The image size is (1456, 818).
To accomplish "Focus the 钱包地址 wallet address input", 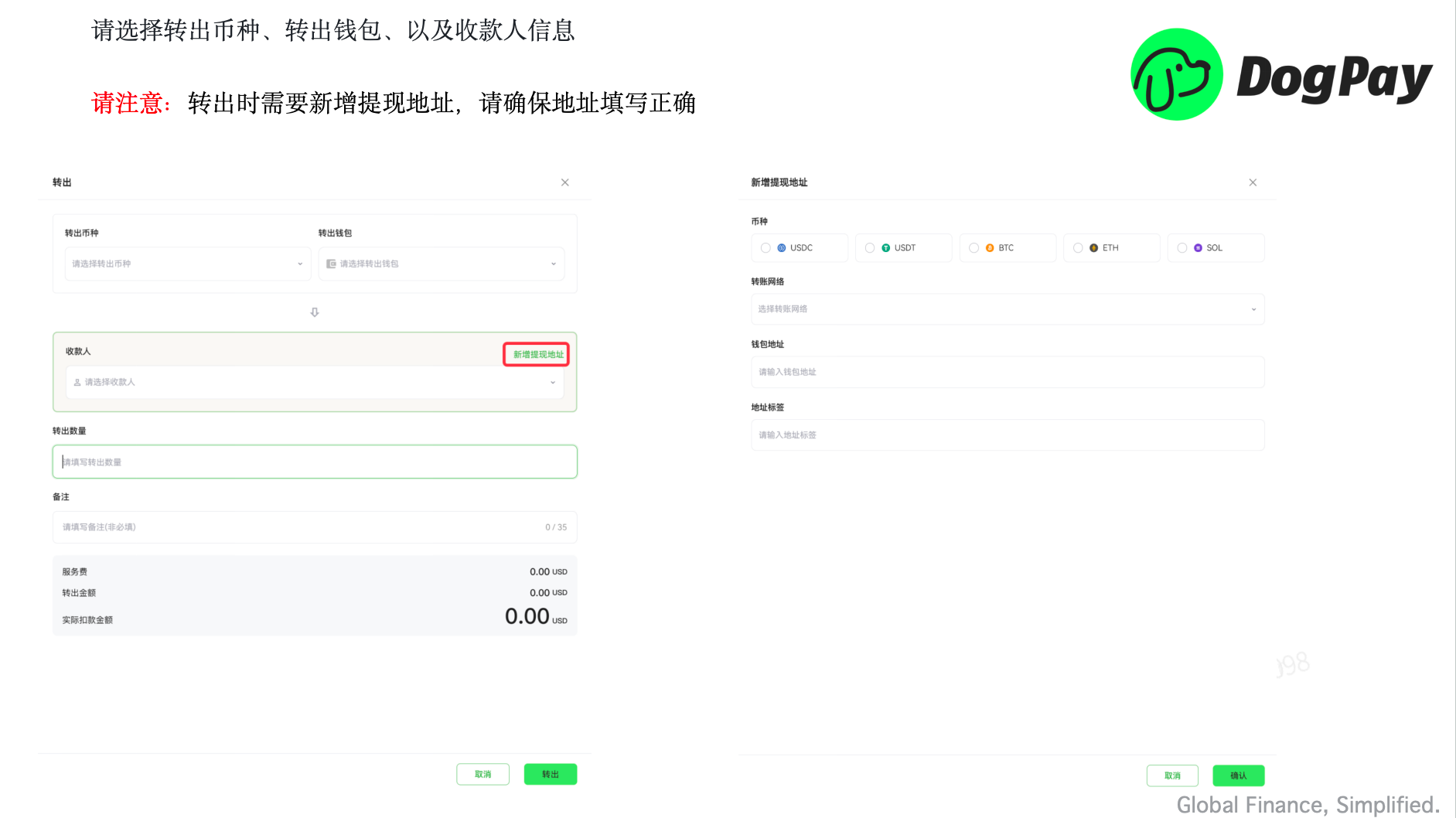I will click(x=1008, y=372).
